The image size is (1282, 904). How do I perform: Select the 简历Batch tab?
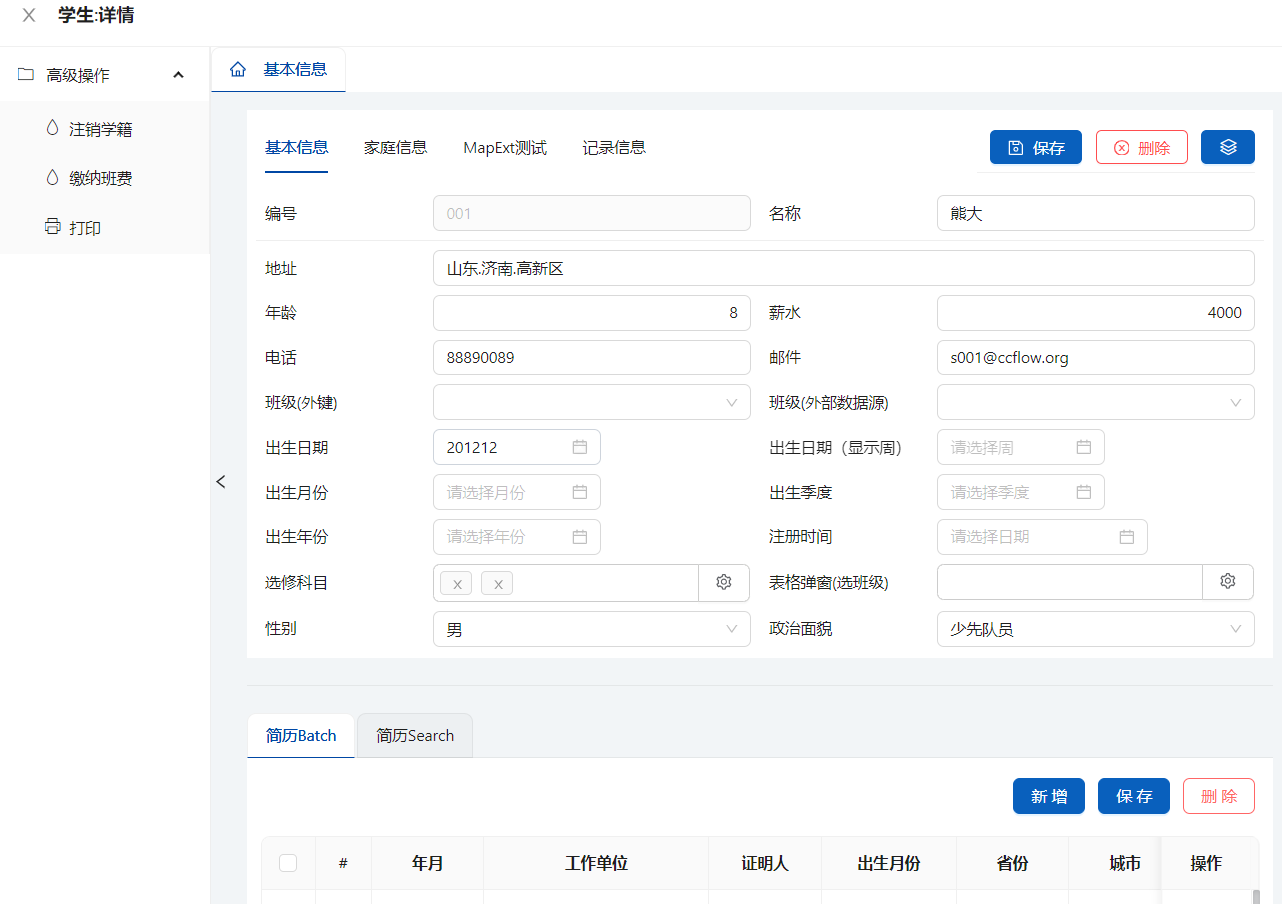click(x=301, y=735)
